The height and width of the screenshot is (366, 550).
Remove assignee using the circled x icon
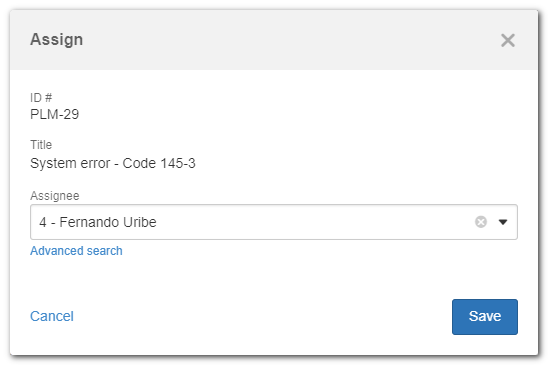481,222
